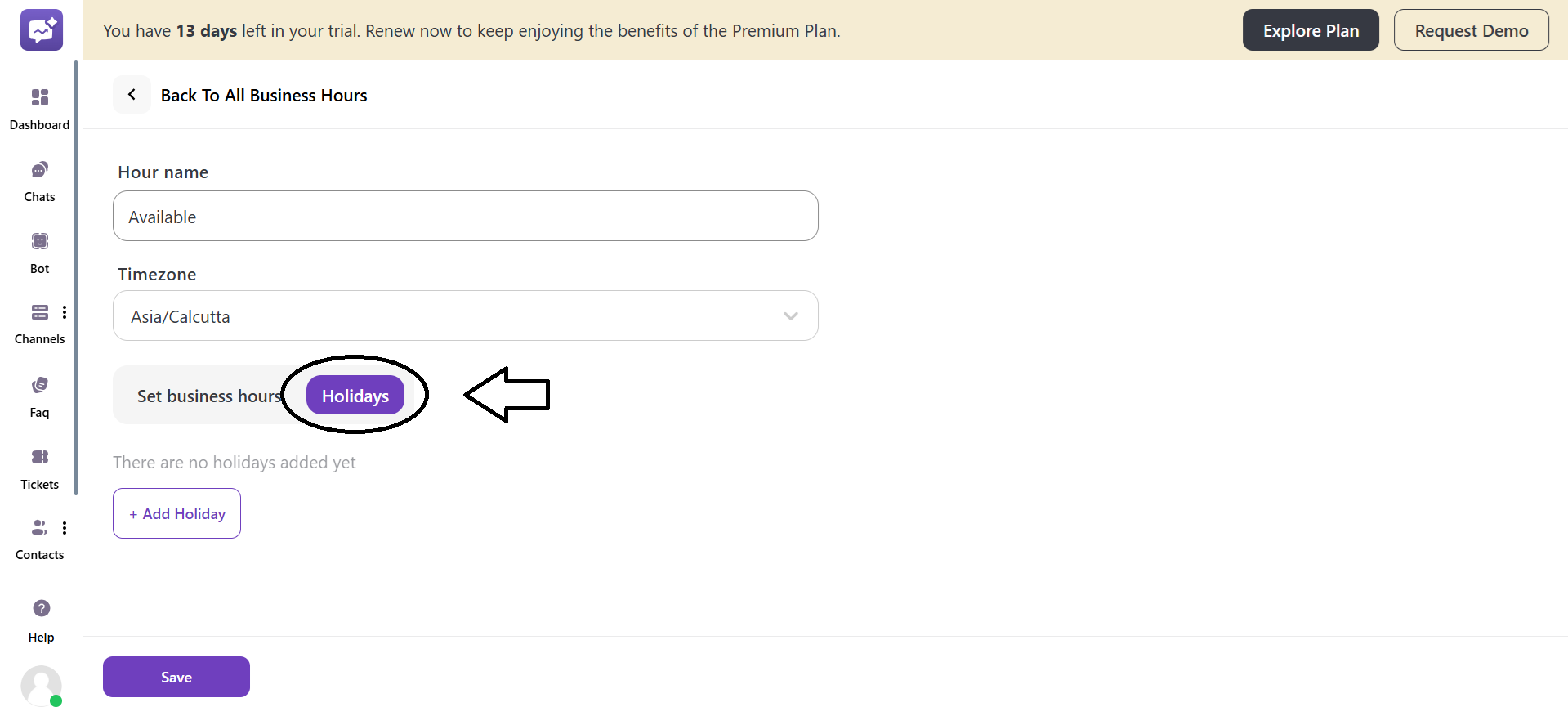Navigate to Tickets icon
This screenshot has height=716, width=1568.
tap(39, 458)
